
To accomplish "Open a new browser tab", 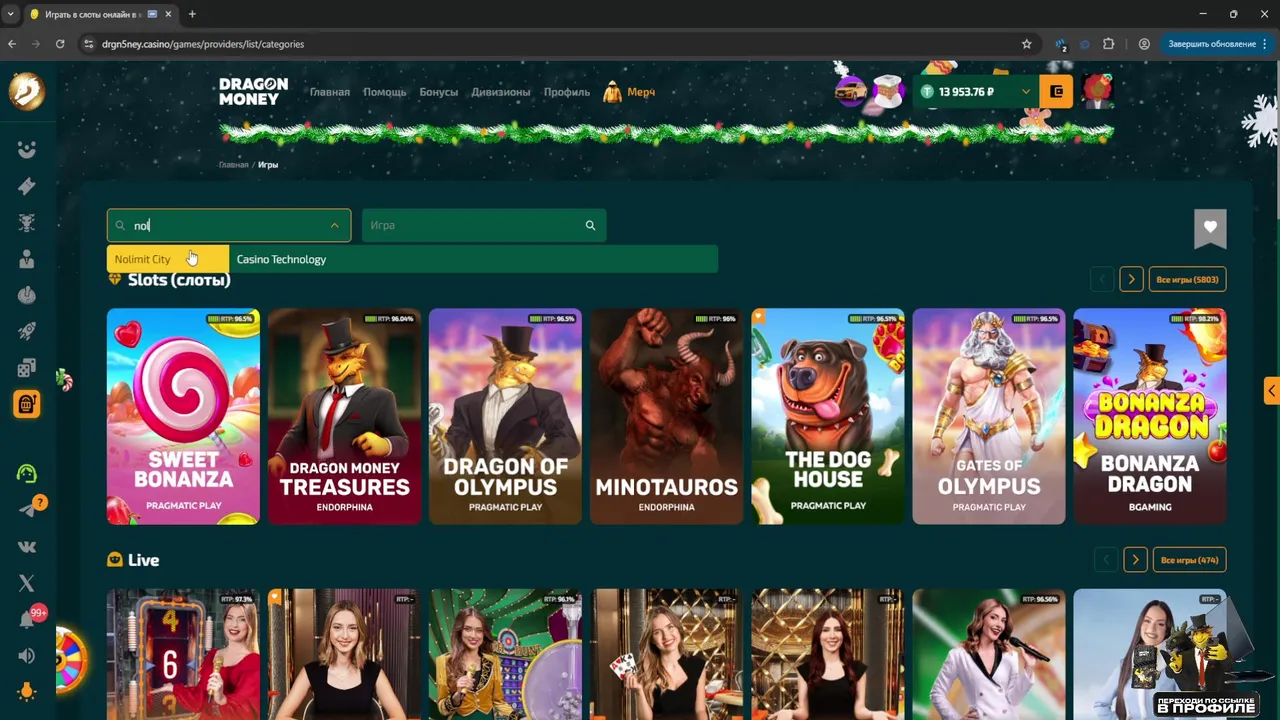I will (192, 14).
